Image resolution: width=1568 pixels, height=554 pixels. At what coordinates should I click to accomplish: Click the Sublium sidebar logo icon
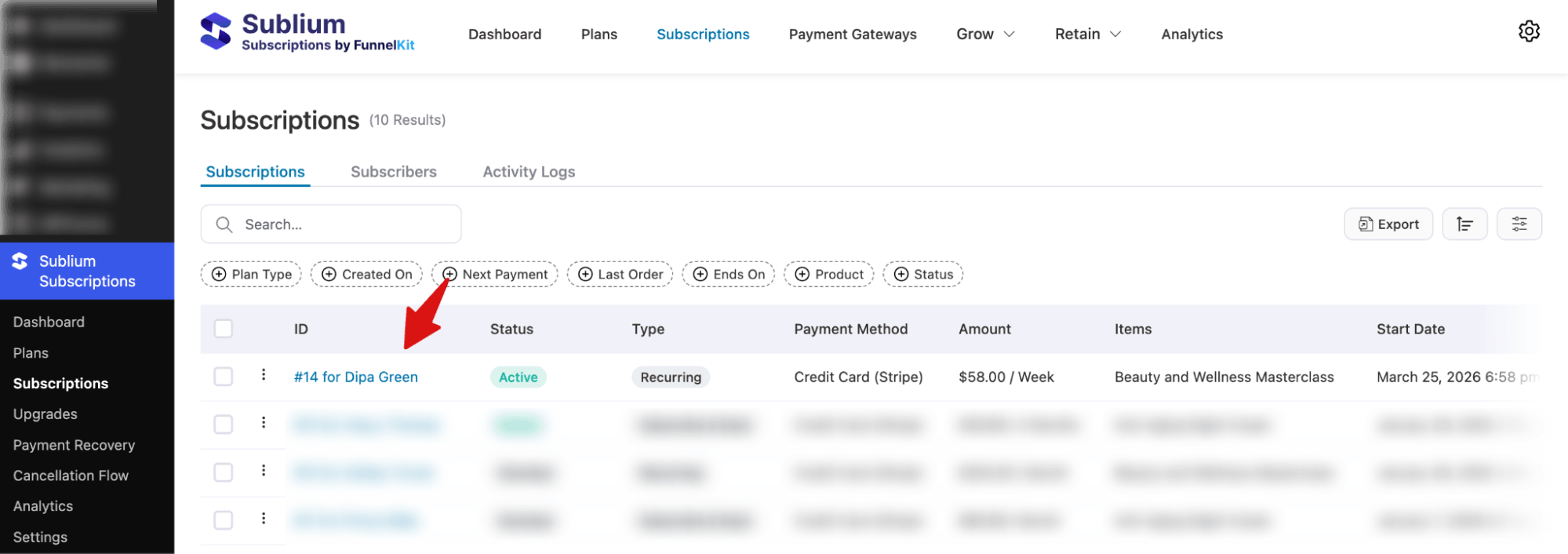pyautogui.click(x=20, y=261)
